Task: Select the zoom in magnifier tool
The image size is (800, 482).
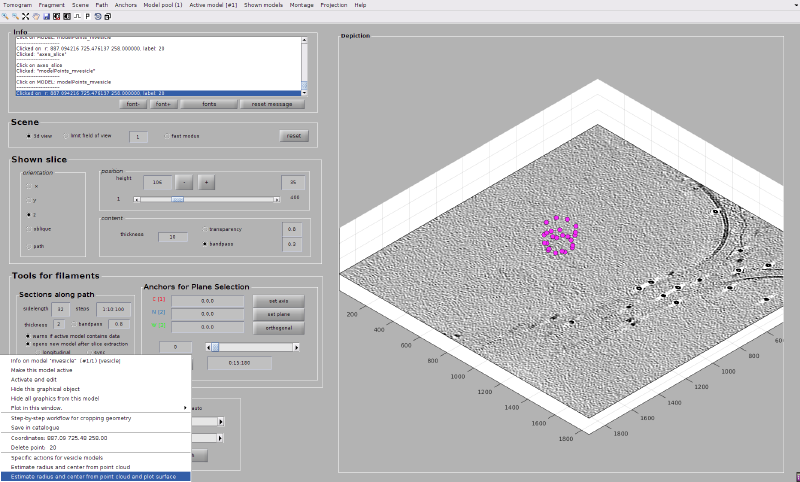Action: tap(5, 16)
